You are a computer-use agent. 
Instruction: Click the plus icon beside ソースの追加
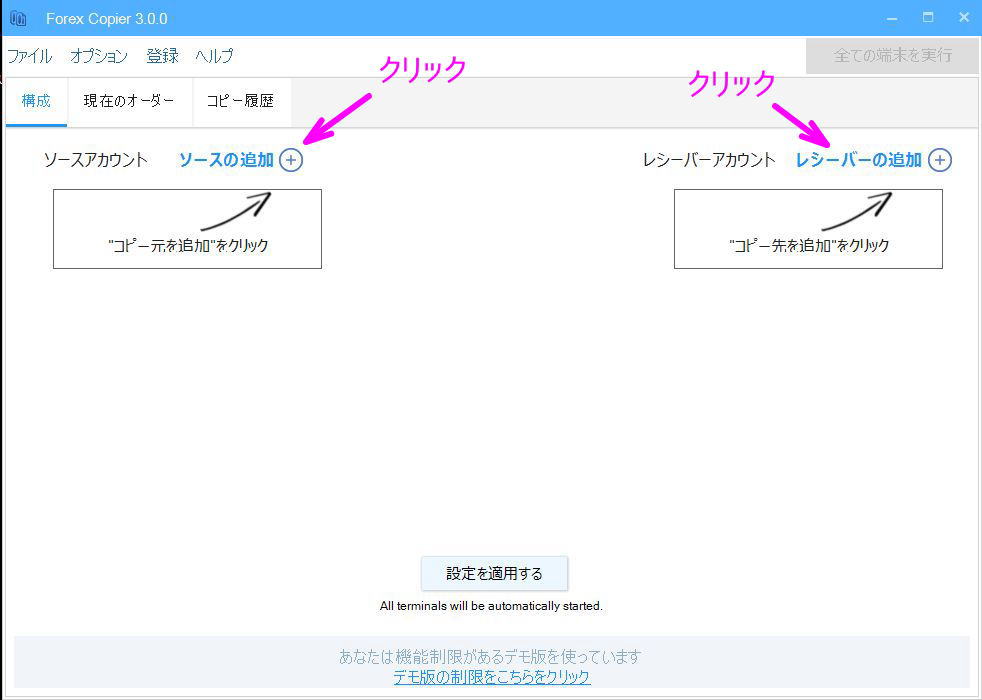(x=292, y=160)
